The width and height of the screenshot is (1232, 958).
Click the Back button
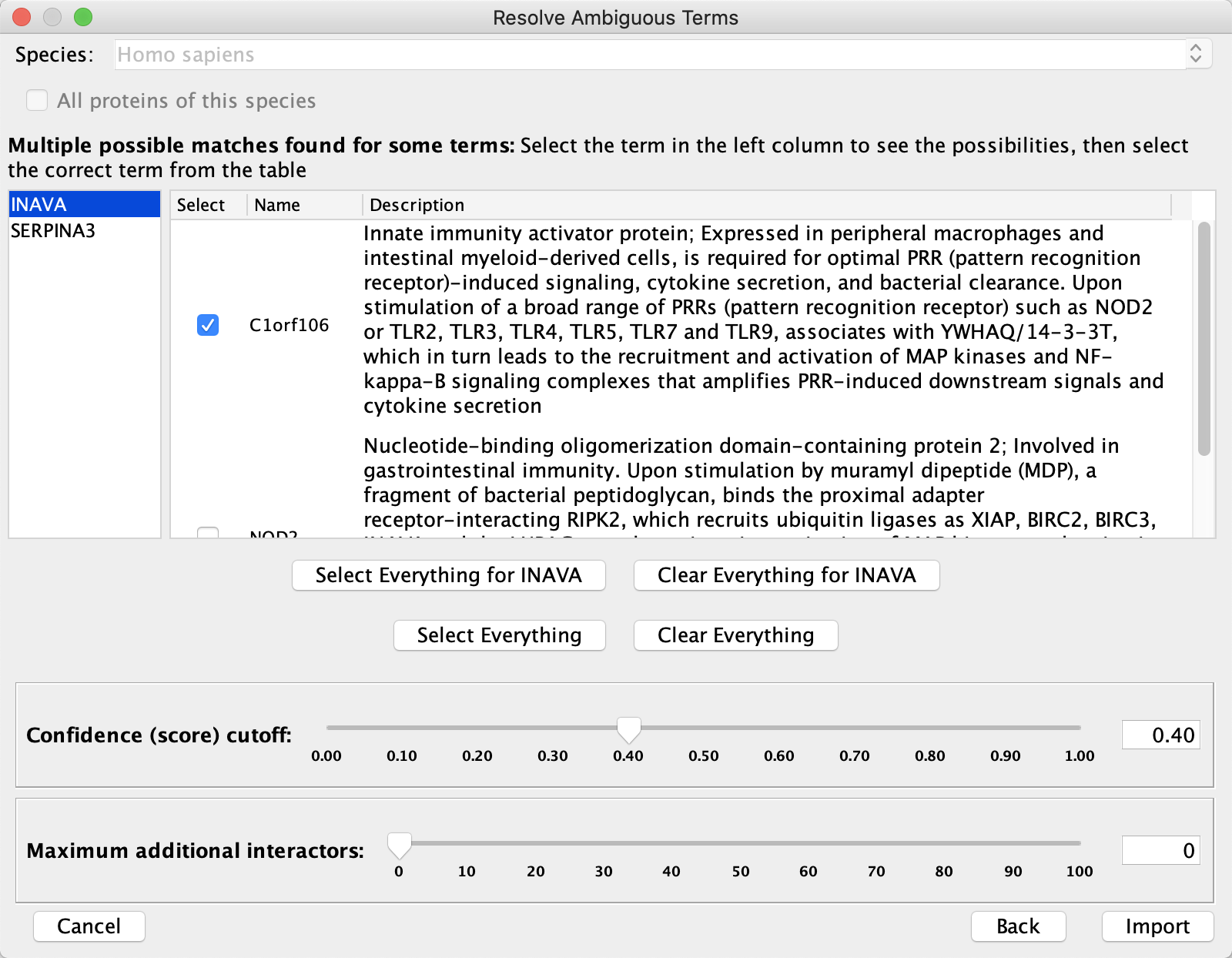1018,926
